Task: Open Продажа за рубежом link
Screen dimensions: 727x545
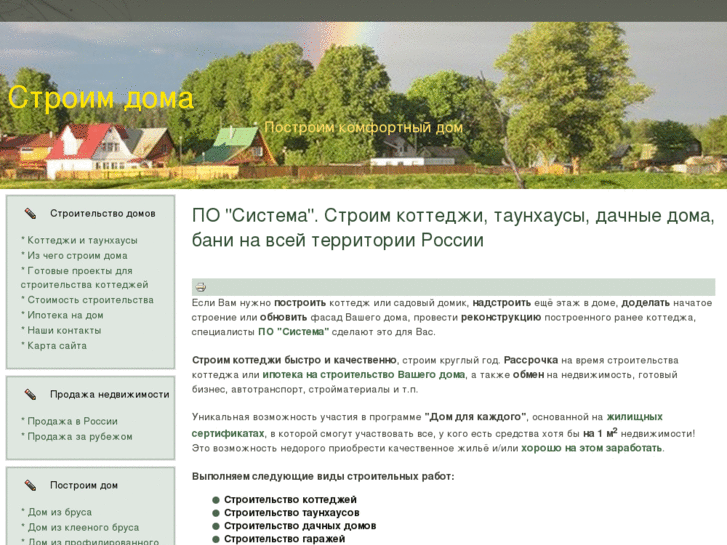Action: pos(80,437)
